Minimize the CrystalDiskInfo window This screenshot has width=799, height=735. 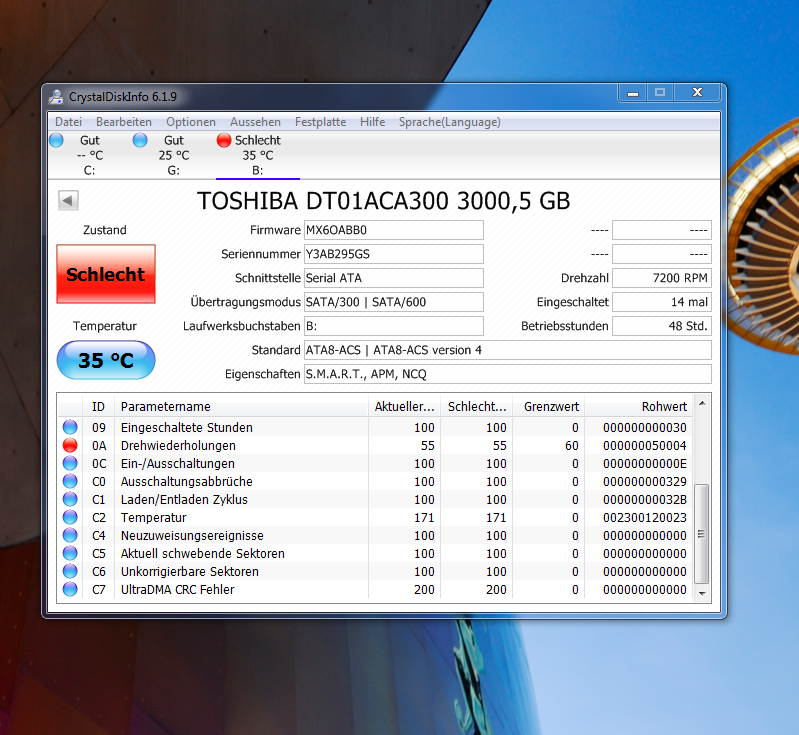[633, 93]
